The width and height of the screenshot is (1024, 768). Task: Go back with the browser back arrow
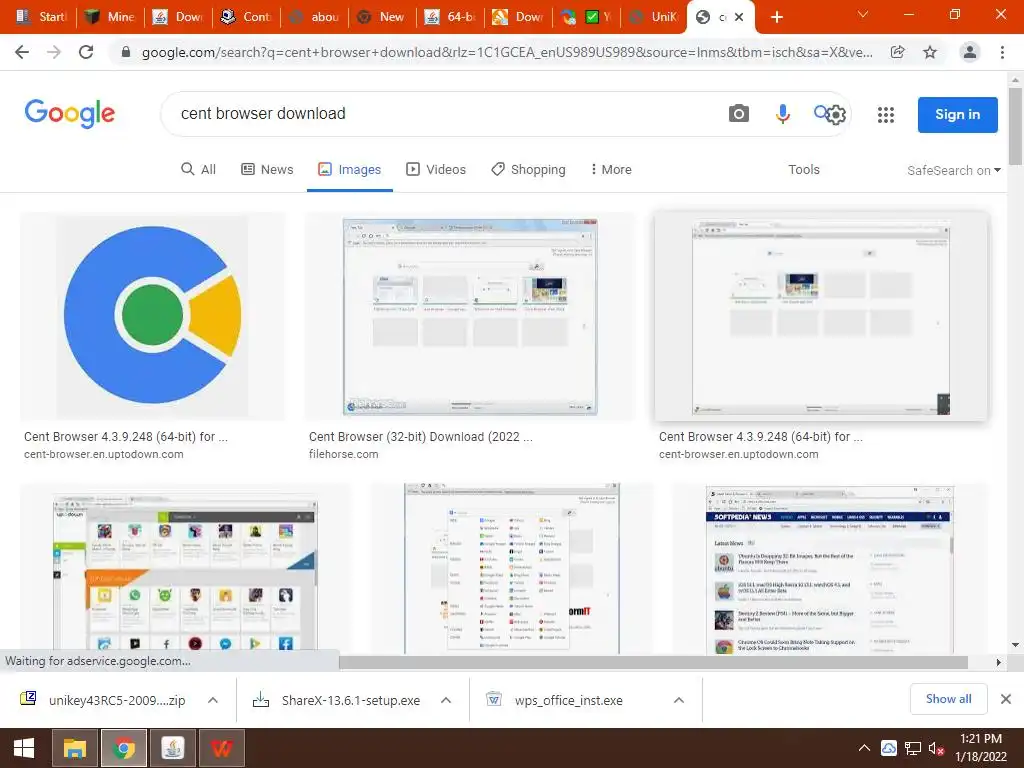22,52
